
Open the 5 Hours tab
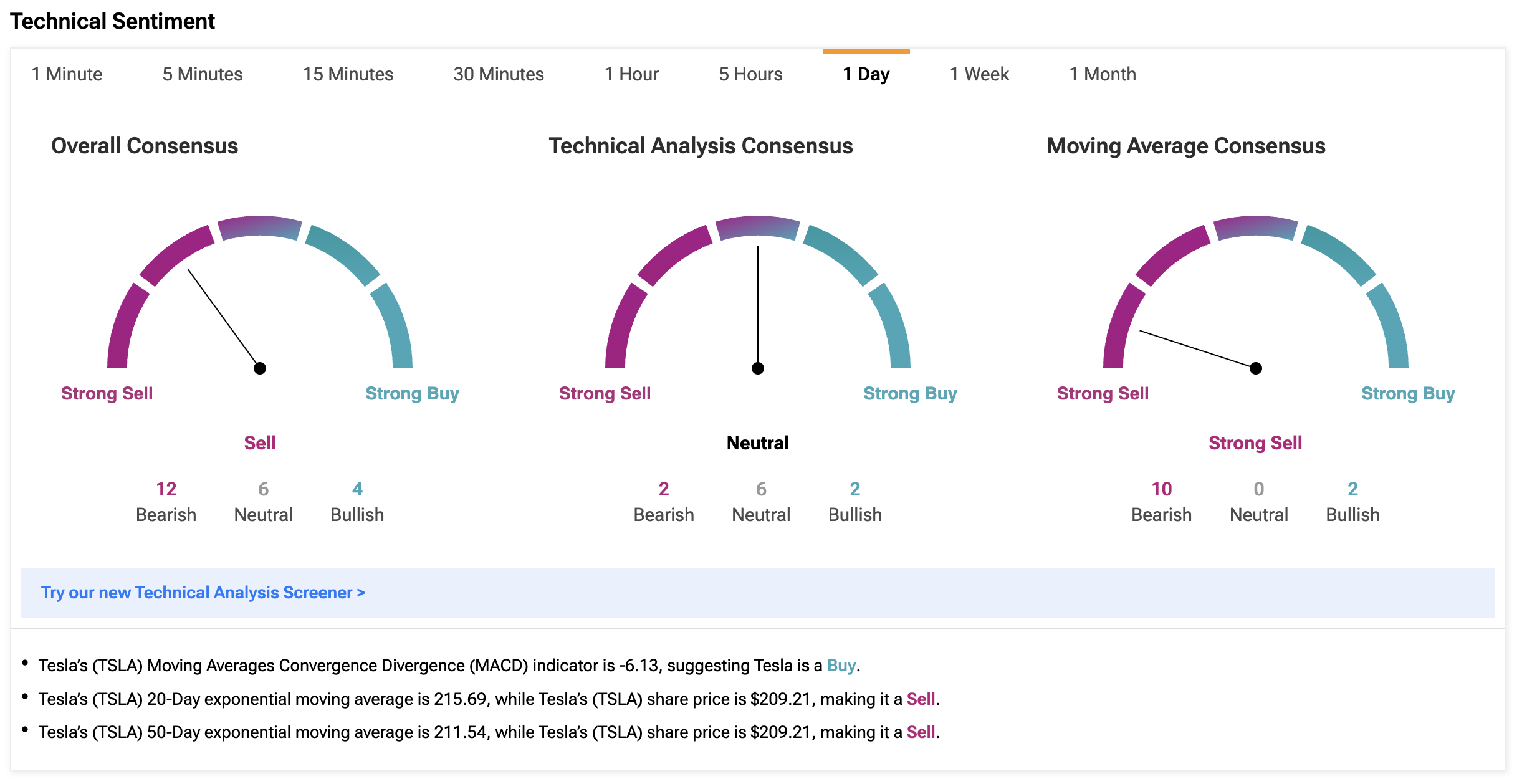pos(750,74)
